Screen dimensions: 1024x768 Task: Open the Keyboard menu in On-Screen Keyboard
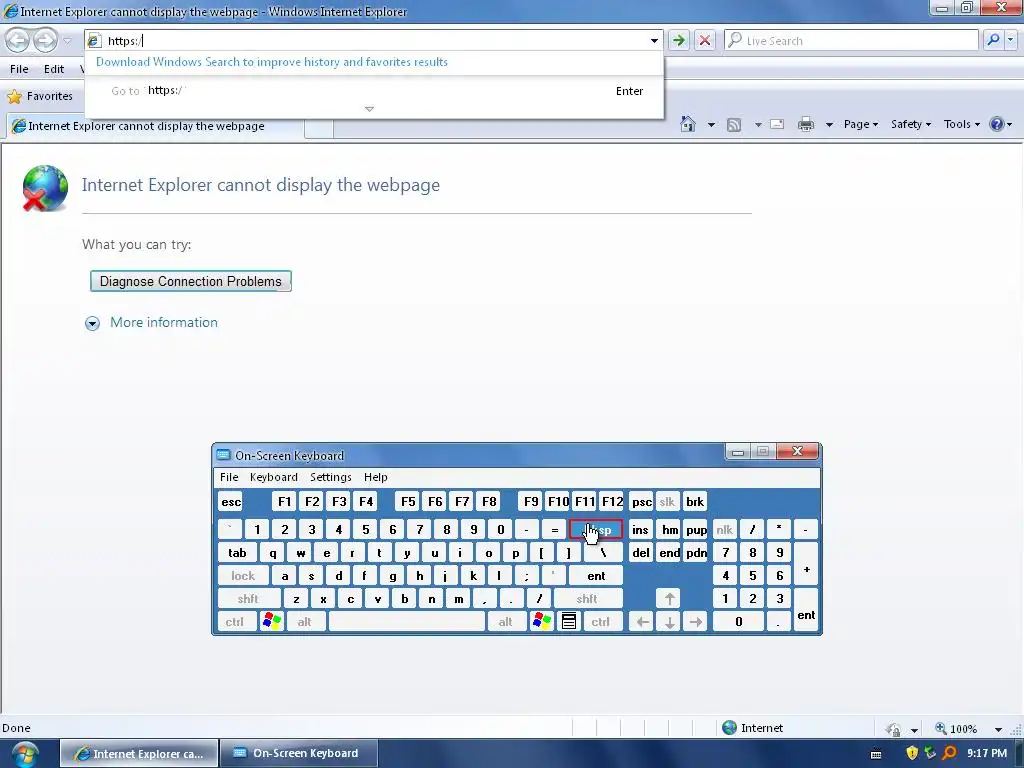point(274,477)
